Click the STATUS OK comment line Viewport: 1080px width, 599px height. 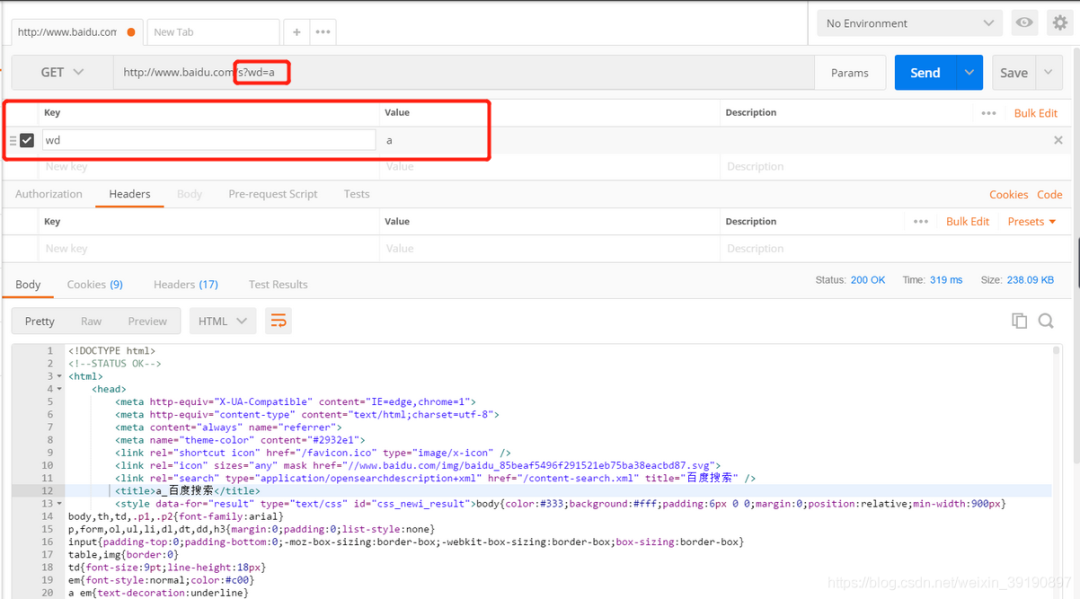(114, 364)
